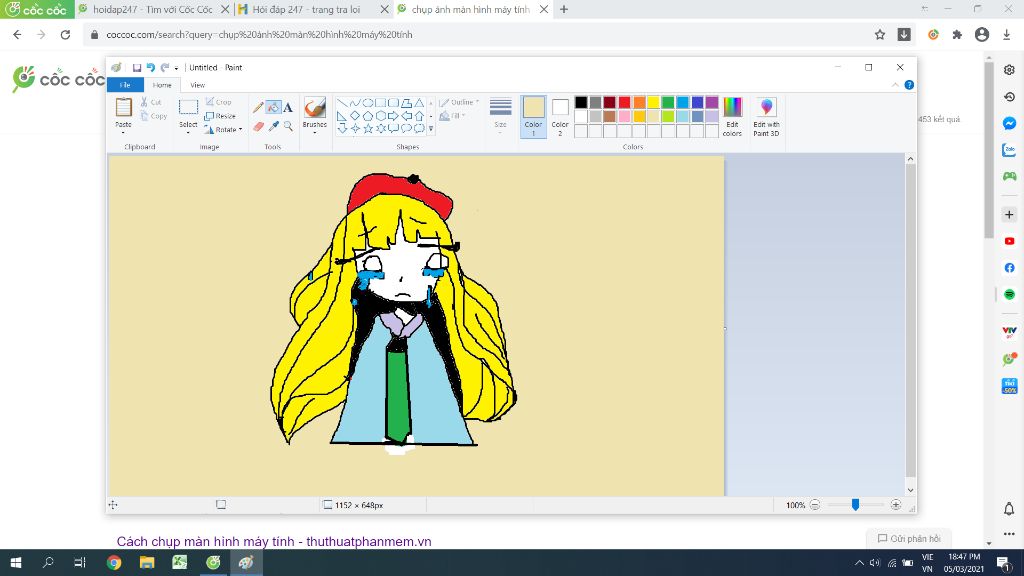Image resolution: width=1024 pixels, height=576 pixels.
Task: Click the Facebook icon in browser sidebar
Action: [1009, 268]
